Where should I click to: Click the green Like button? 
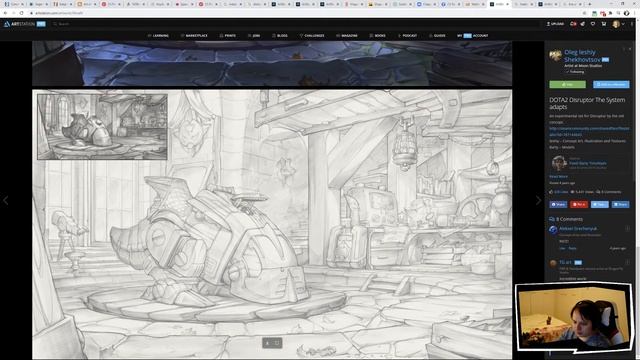coord(567,84)
